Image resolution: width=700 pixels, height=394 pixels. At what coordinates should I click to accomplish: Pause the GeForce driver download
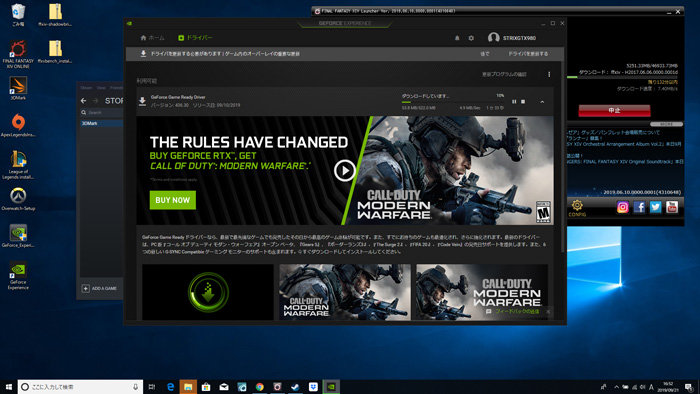514,102
